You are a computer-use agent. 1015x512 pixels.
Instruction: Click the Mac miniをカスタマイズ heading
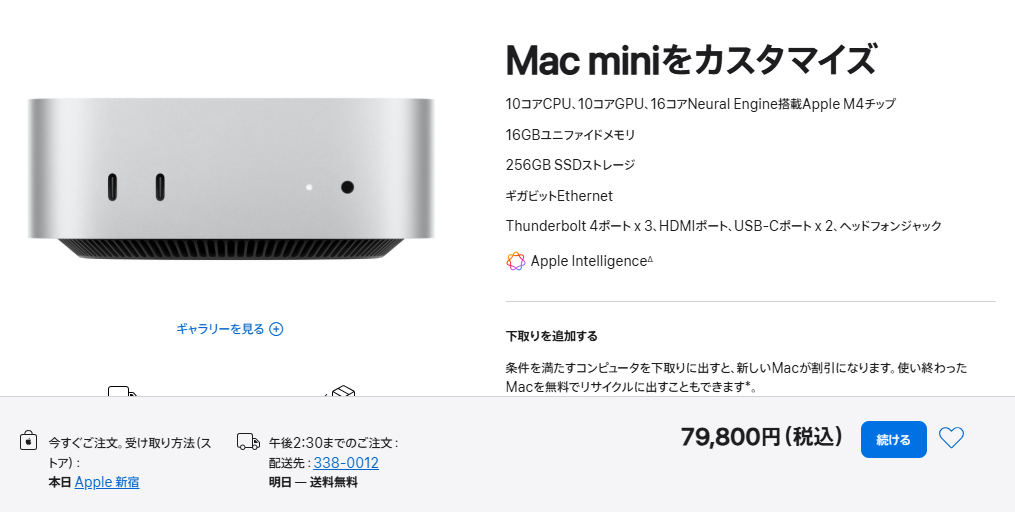690,61
